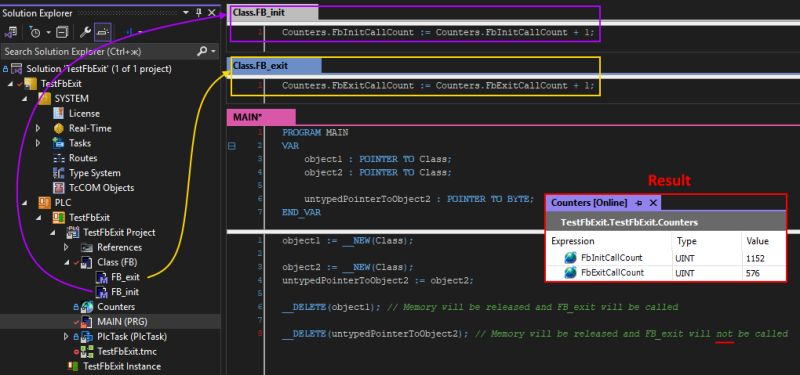Switch to the Class.FB_exit editor tab
This screenshot has height=375, width=800.
274,65
